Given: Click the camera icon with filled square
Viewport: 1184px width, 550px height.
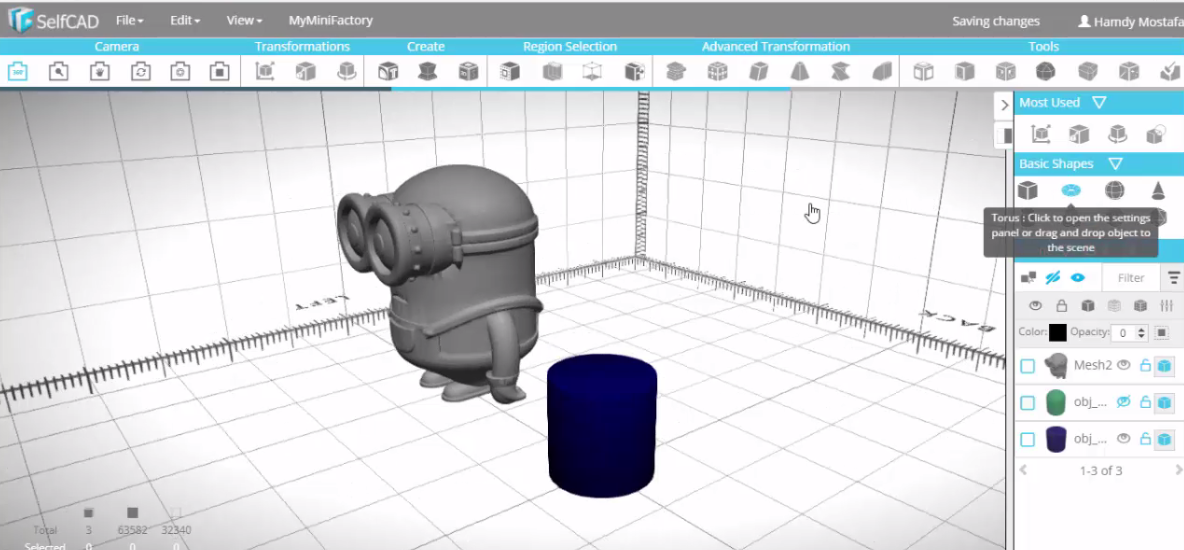Looking at the screenshot, I should [220, 72].
